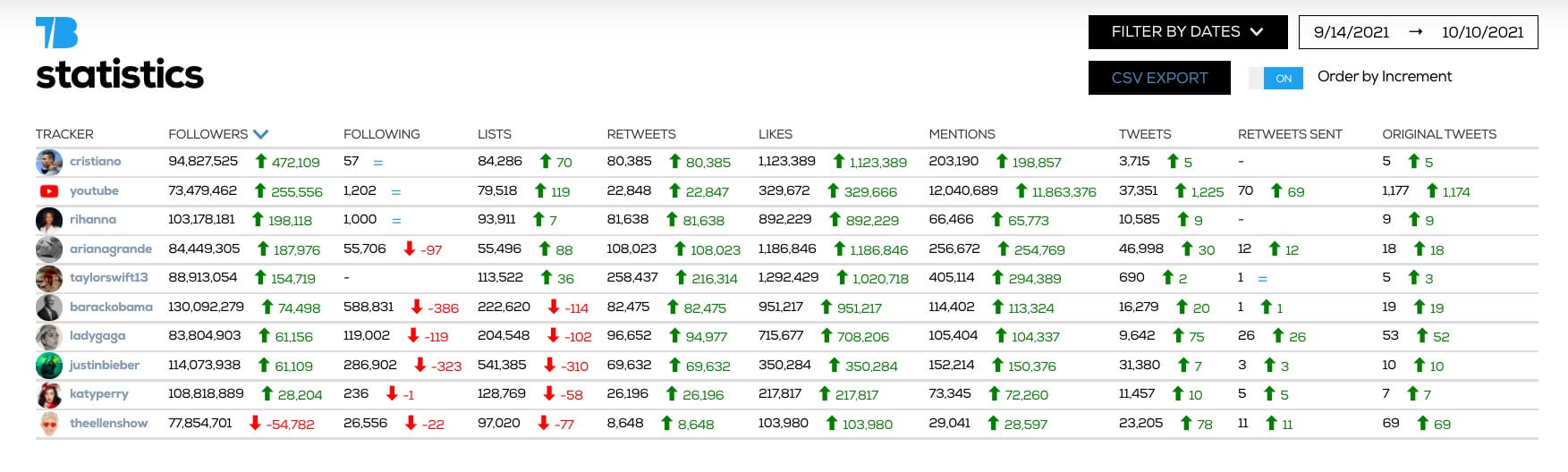Click the youtube red play icon
1568x472 pixels.
tap(49, 191)
